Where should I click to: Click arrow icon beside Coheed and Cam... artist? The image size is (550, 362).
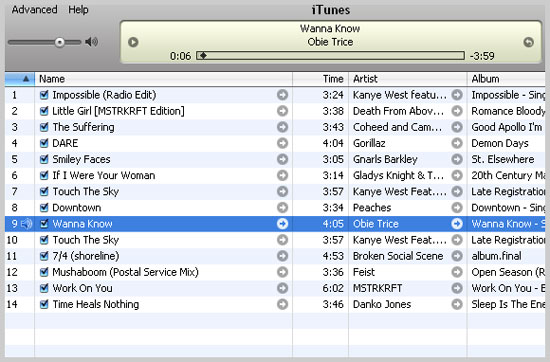[x=457, y=127]
